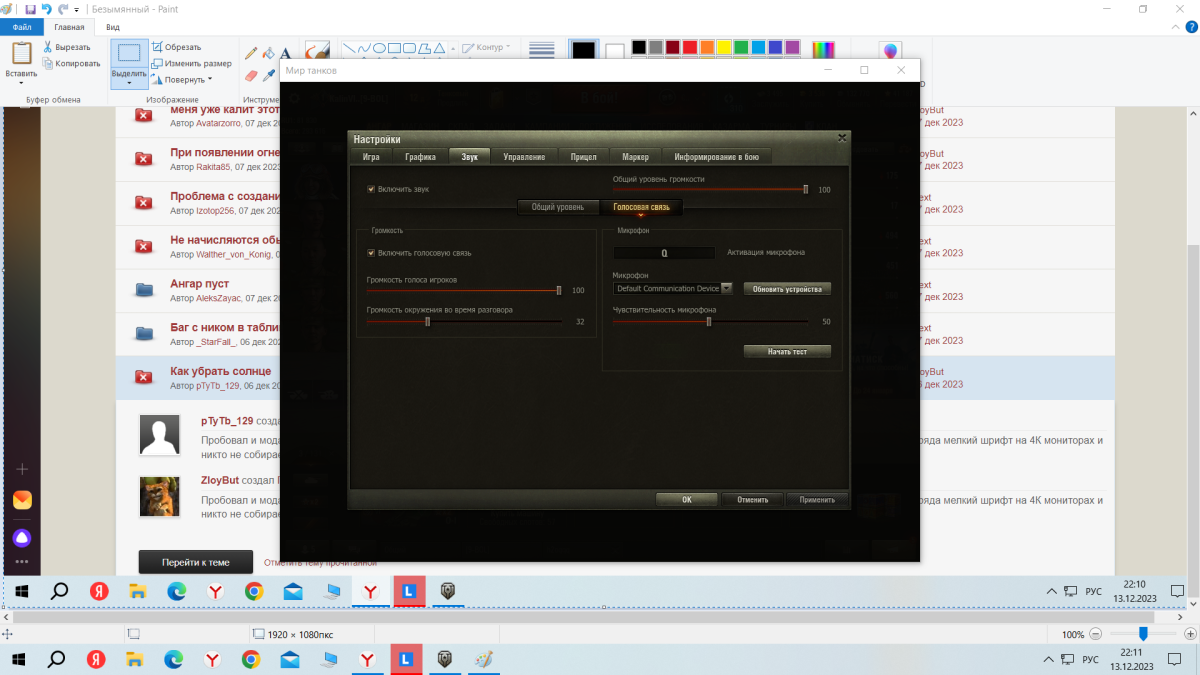Open the Brushes tool in Paint ribbon
This screenshot has width=1200, height=675.
tap(317, 49)
